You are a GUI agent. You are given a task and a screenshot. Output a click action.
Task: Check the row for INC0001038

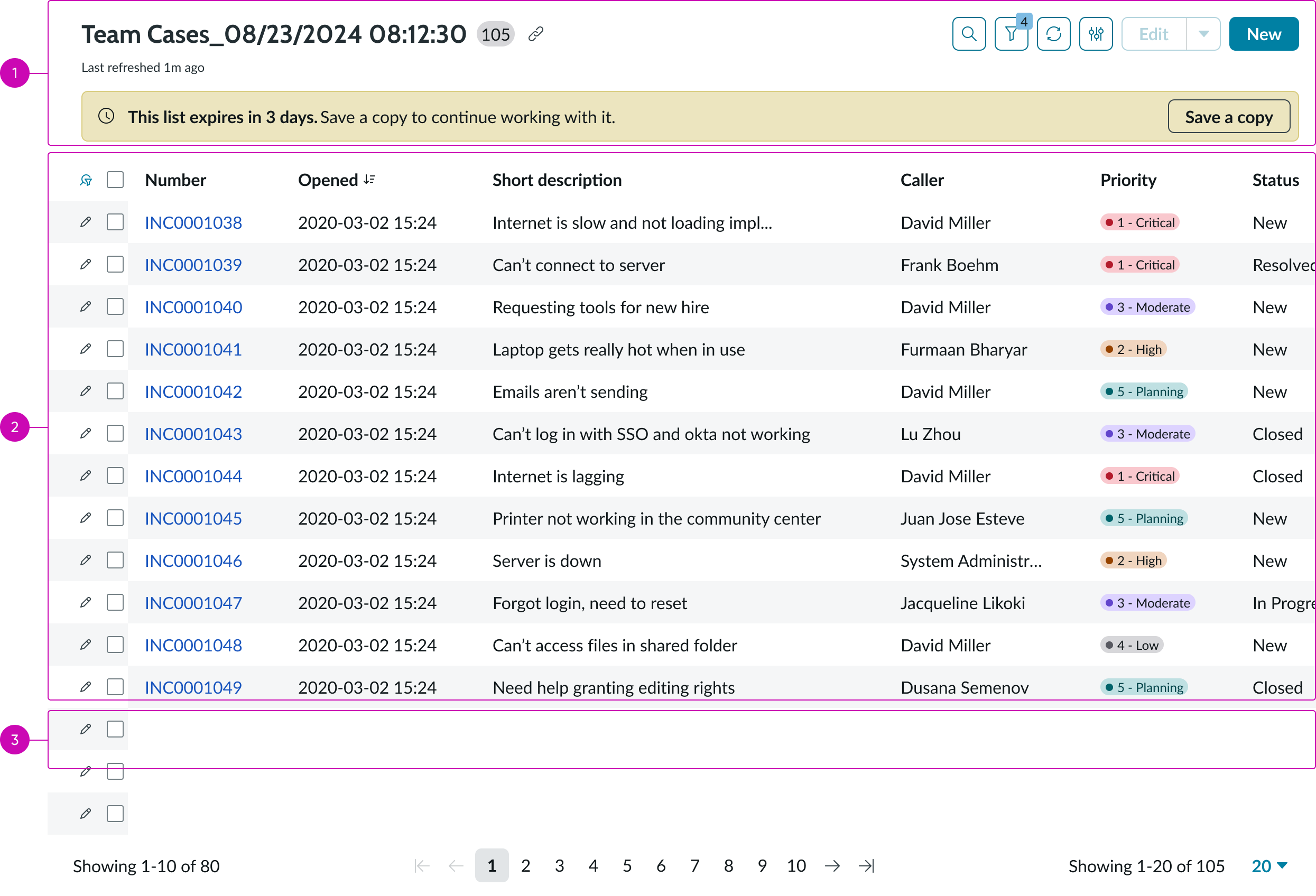click(x=115, y=222)
